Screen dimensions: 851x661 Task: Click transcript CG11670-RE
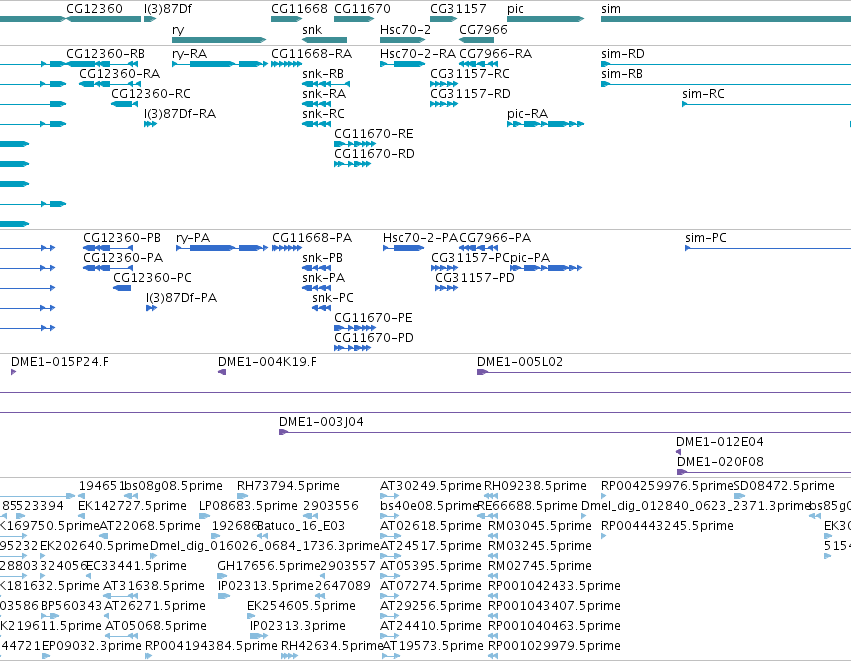(355, 144)
